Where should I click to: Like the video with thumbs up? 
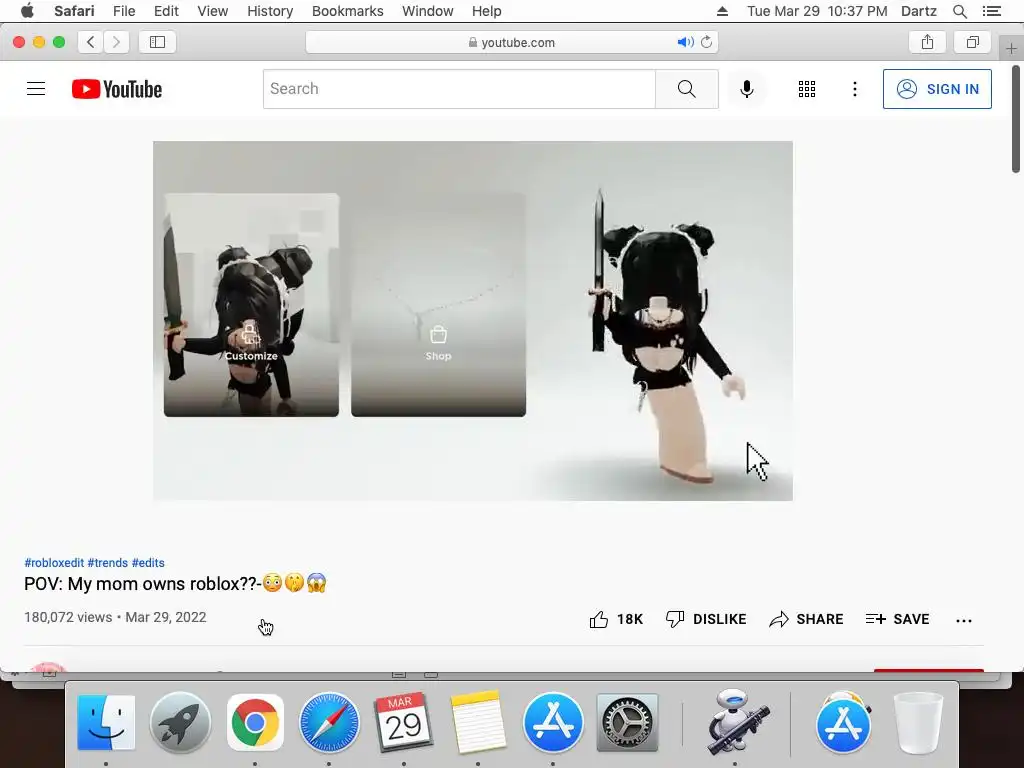click(616, 619)
